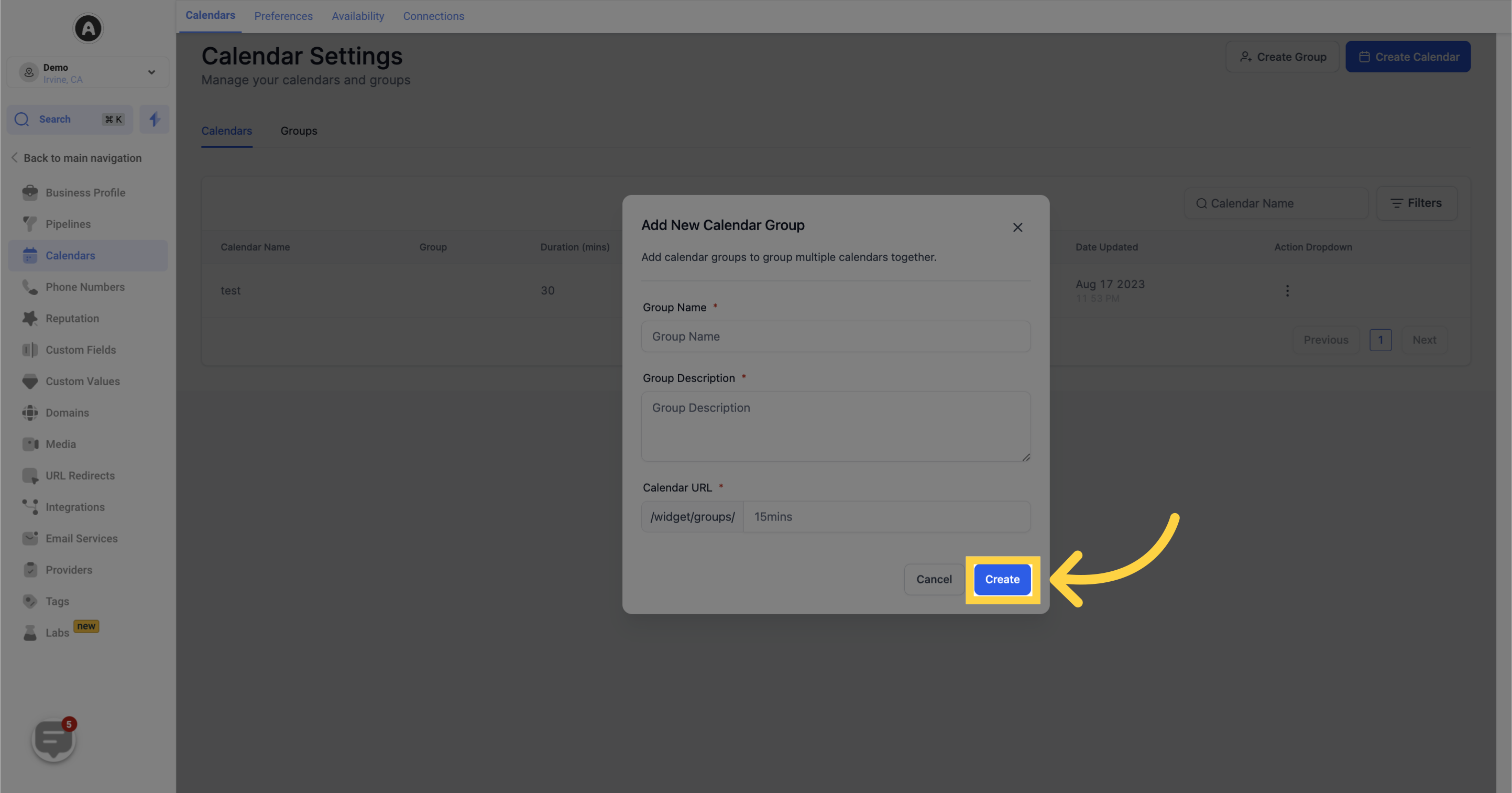Viewport: 1512px width, 793px height.
Task: Click the Create Group button
Action: coord(1282,57)
